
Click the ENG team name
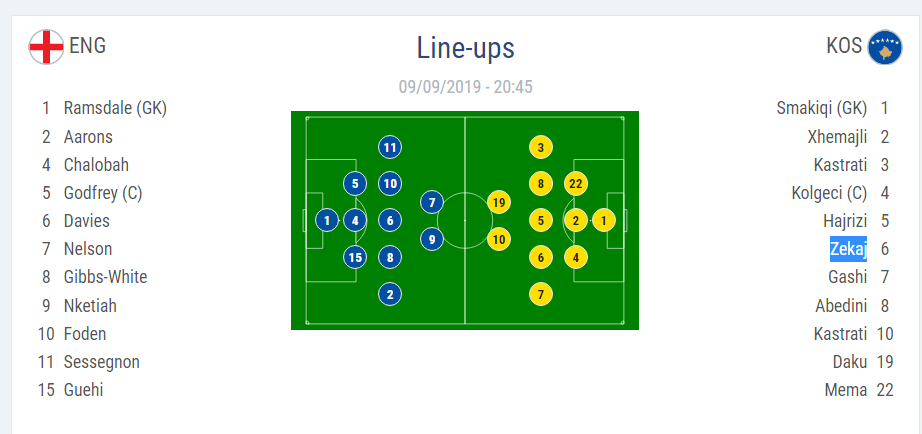coord(87,46)
